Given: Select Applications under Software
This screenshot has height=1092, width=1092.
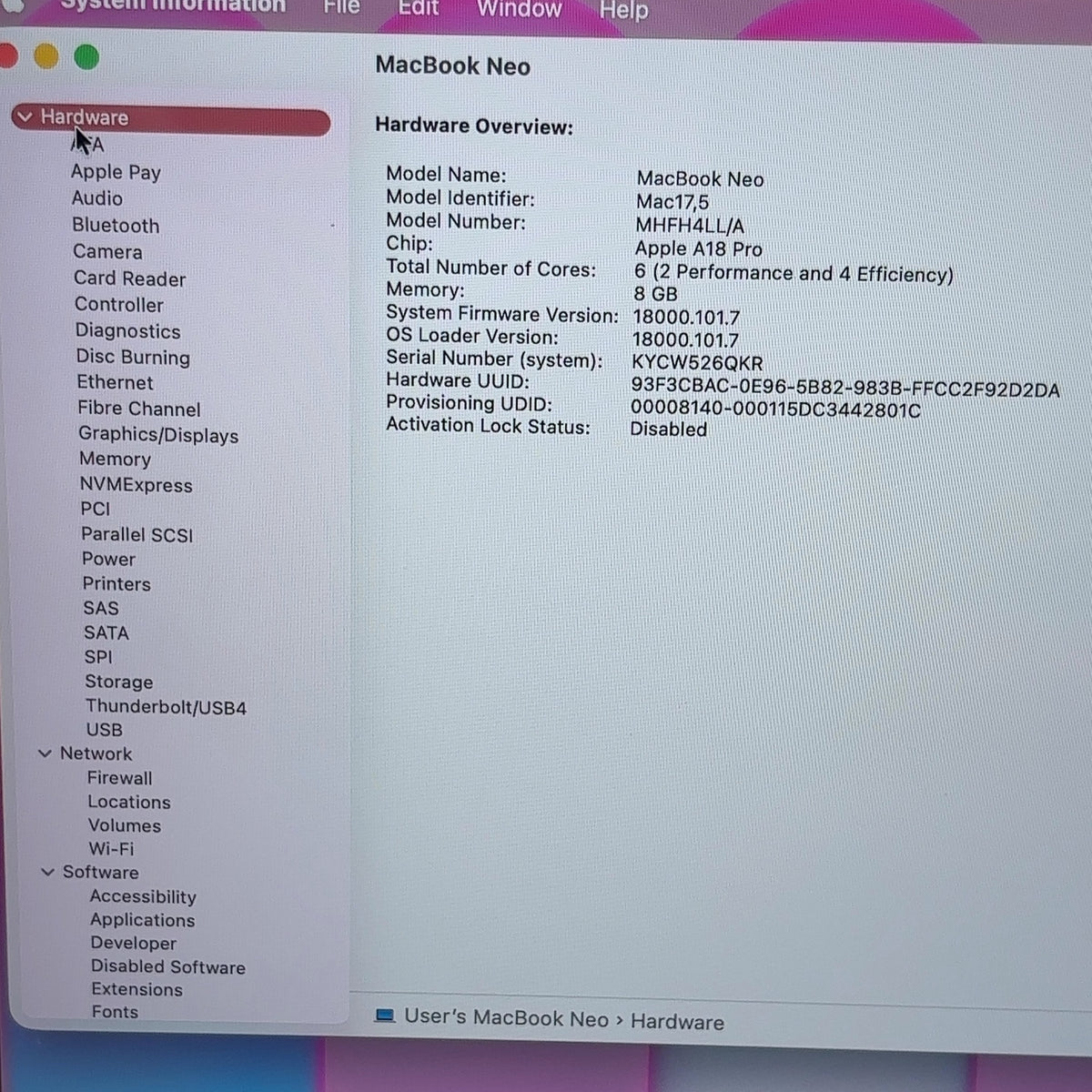Looking at the screenshot, I should coord(143,920).
